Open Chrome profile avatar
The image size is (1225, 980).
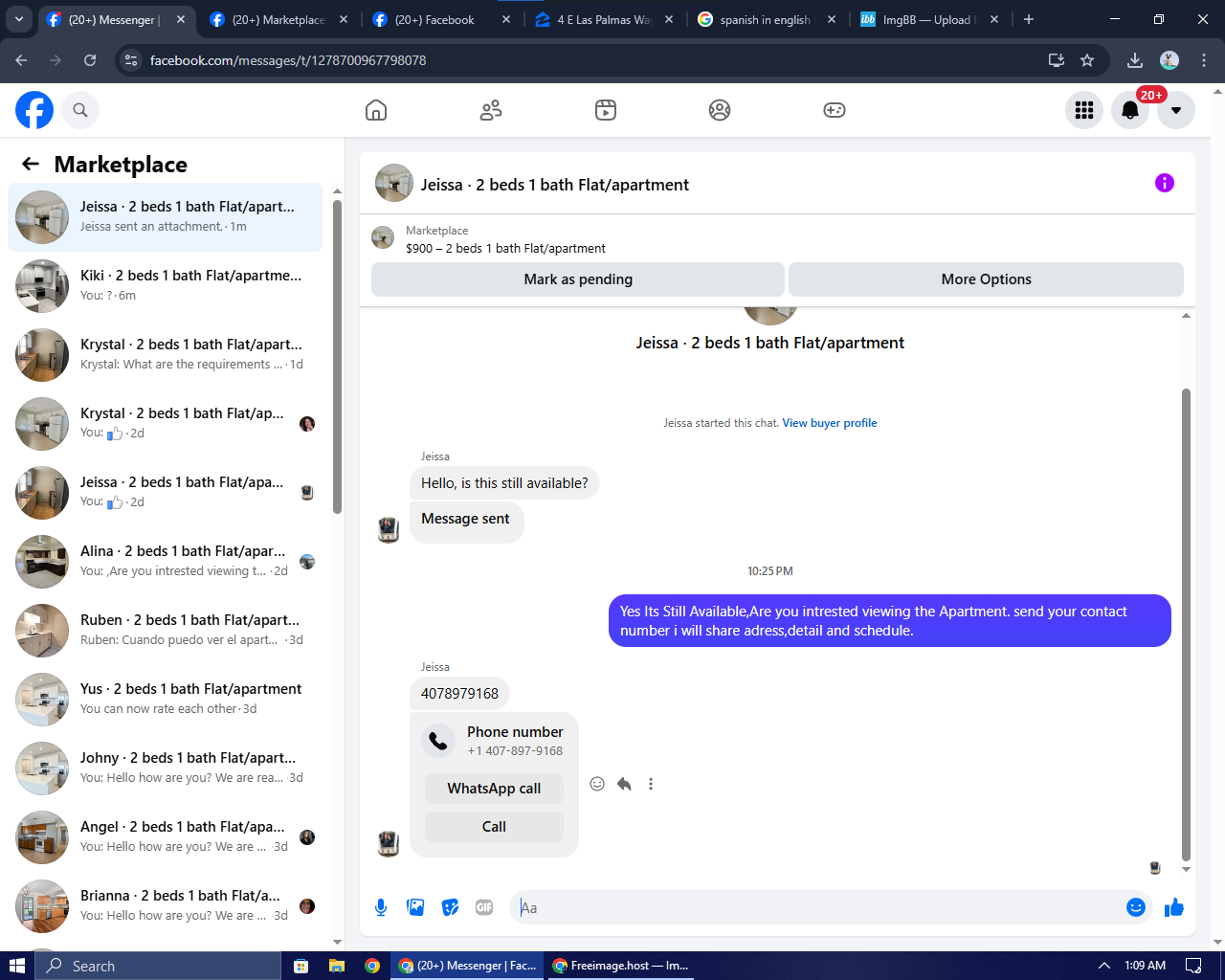pyautogui.click(x=1169, y=60)
